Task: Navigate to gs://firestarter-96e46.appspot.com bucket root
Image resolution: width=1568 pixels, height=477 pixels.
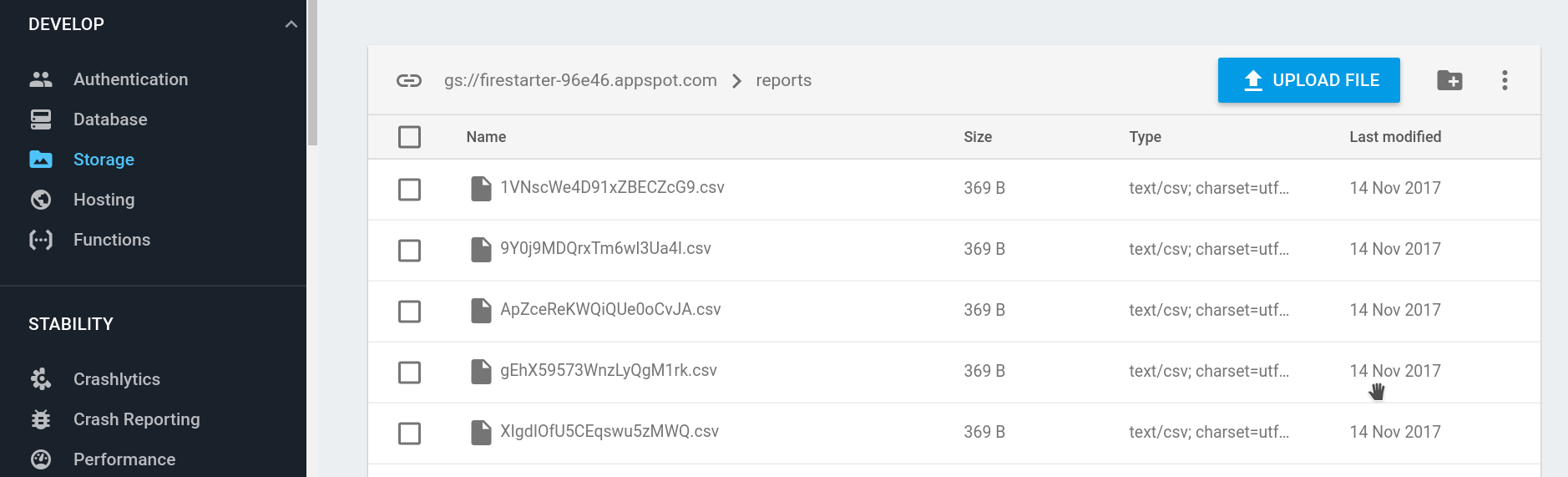Action: pyautogui.click(x=580, y=80)
